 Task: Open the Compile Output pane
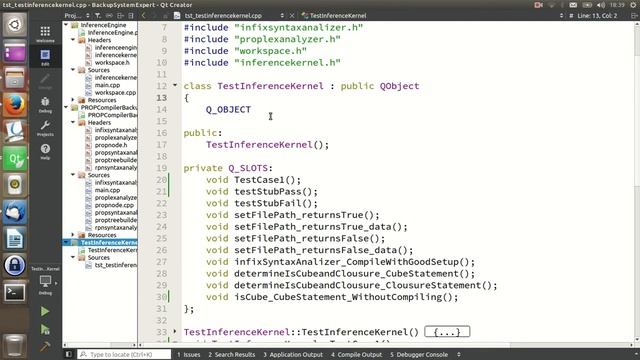click(x=356, y=355)
